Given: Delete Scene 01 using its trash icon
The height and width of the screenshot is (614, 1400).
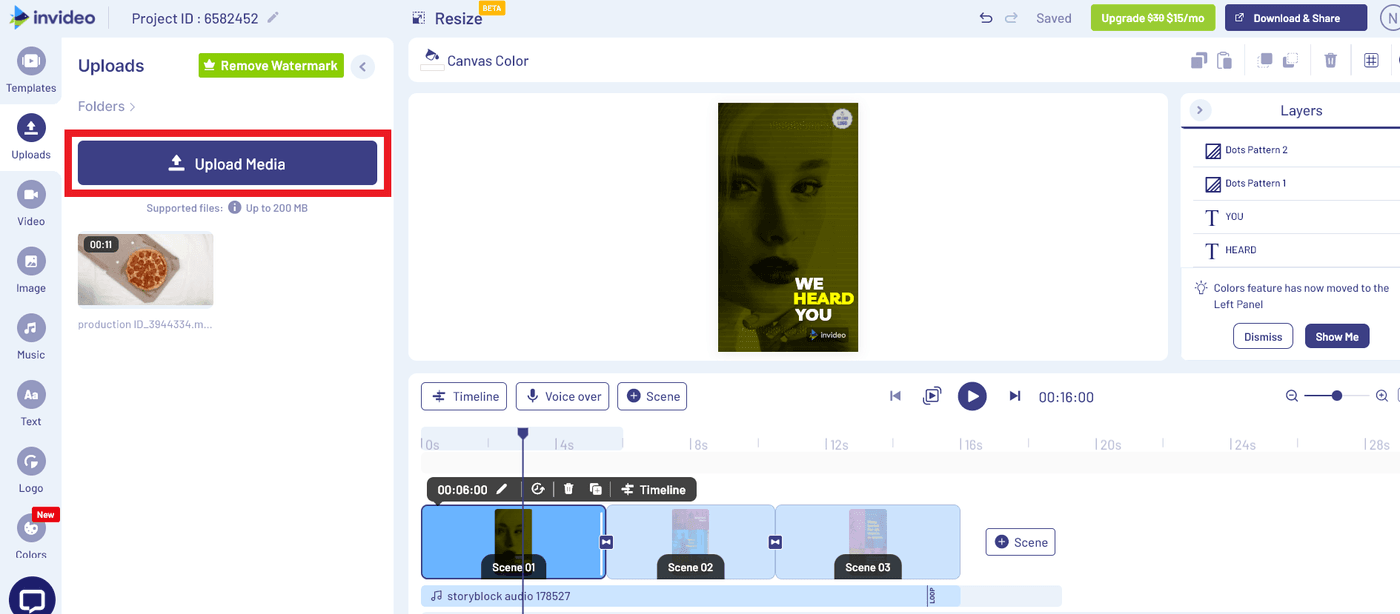Looking at the screenshot, I should point(568,489).
